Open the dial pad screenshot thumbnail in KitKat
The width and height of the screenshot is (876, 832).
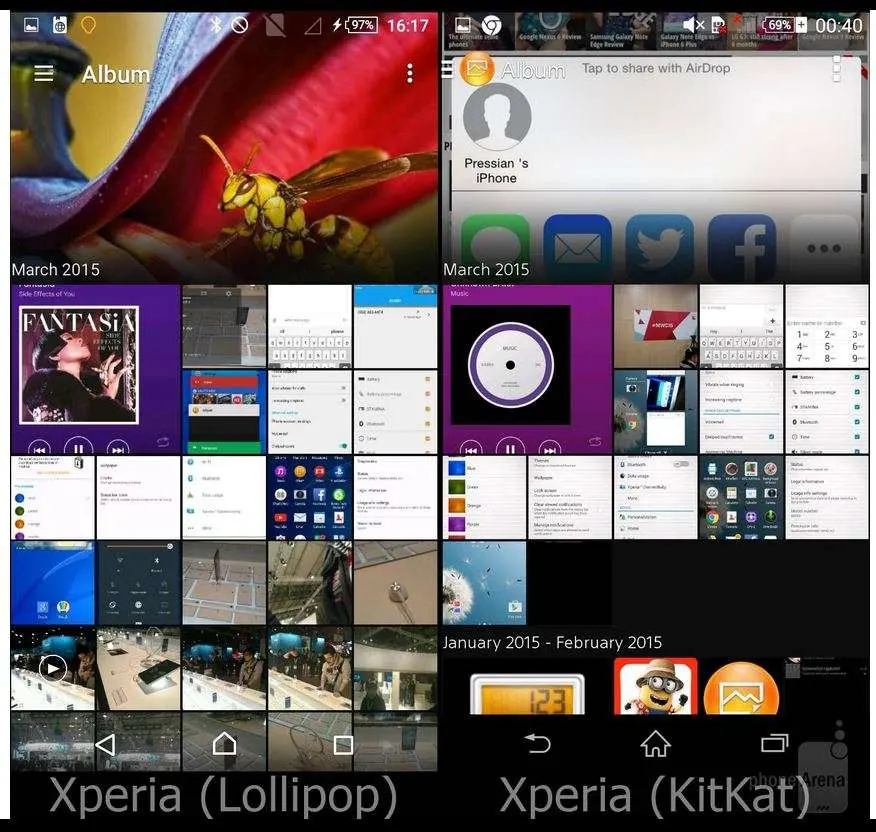827,326
